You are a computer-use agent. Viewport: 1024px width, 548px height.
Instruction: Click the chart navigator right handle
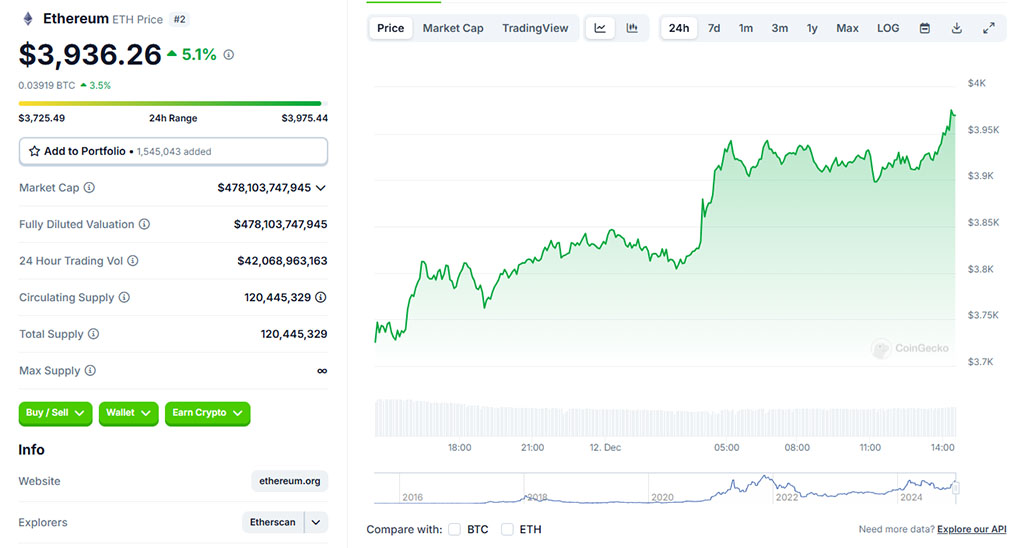pos(955,488)
